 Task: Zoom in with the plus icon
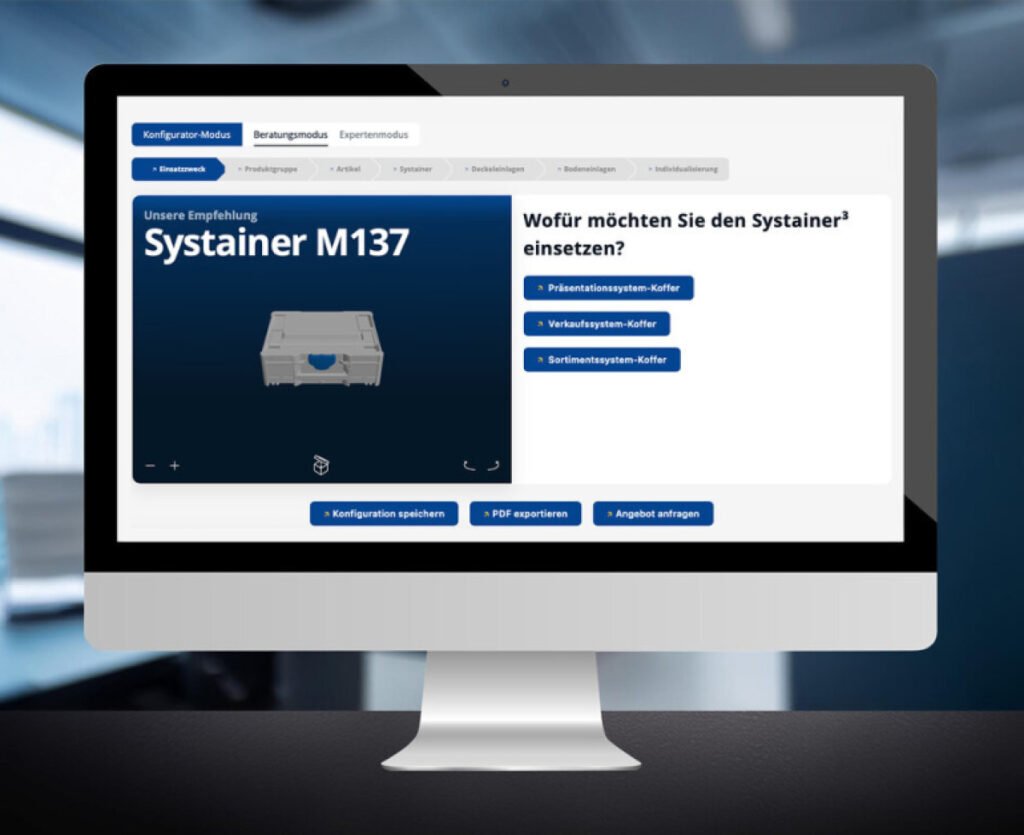click(x=174, y=465)
